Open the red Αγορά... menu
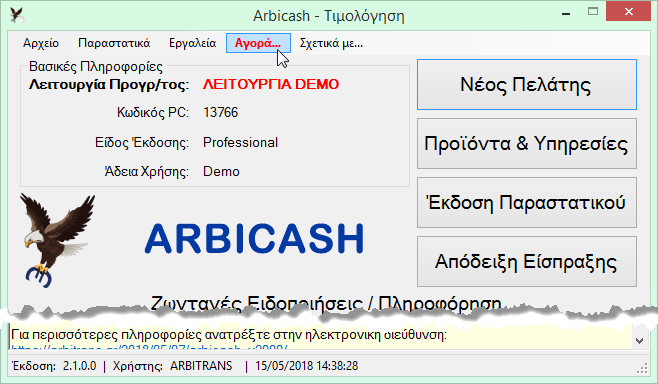The image size is (658, 384). [258, 43]
